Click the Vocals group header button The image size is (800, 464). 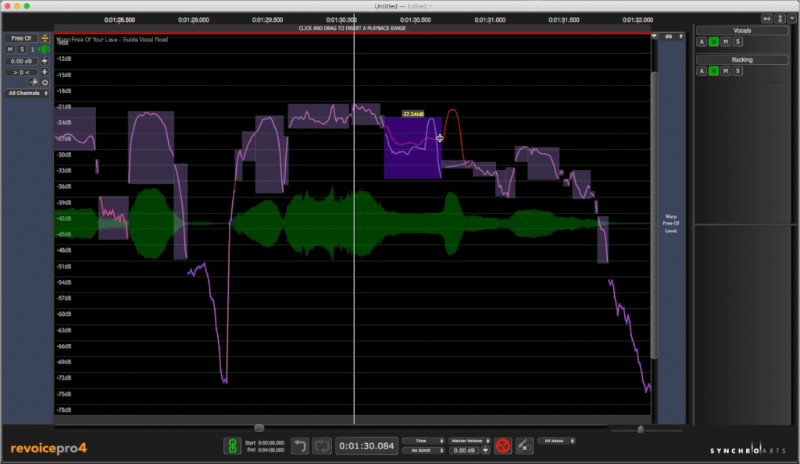click(x=742, y=31)
